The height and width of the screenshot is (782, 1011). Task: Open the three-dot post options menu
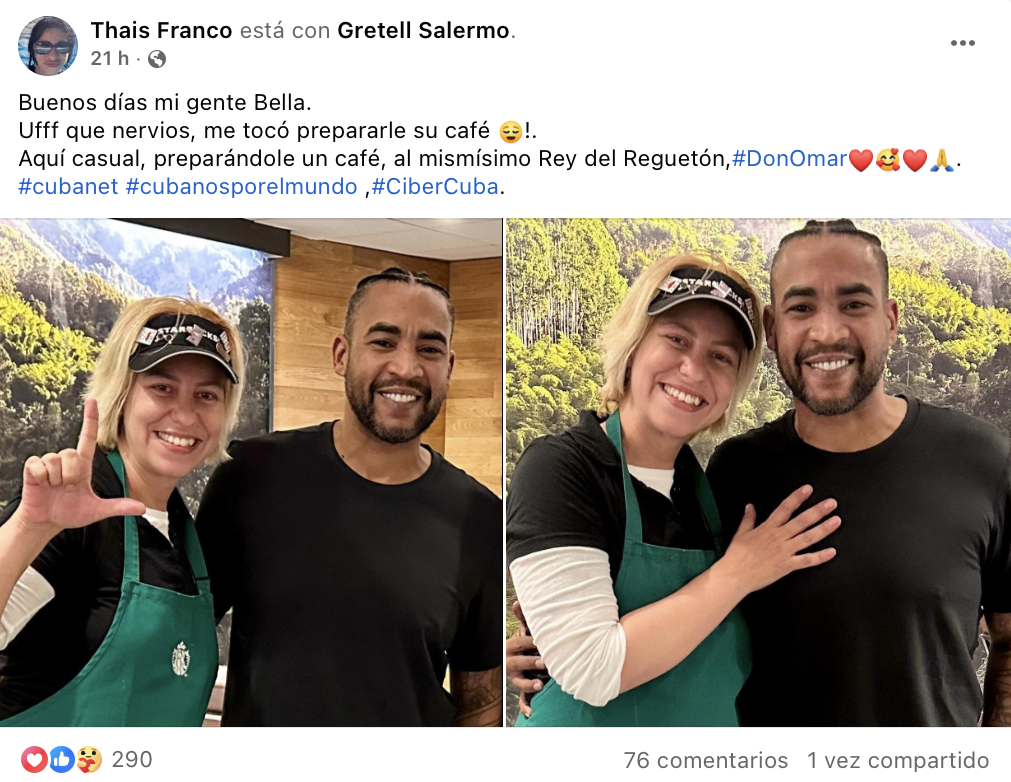coord(962,43)
